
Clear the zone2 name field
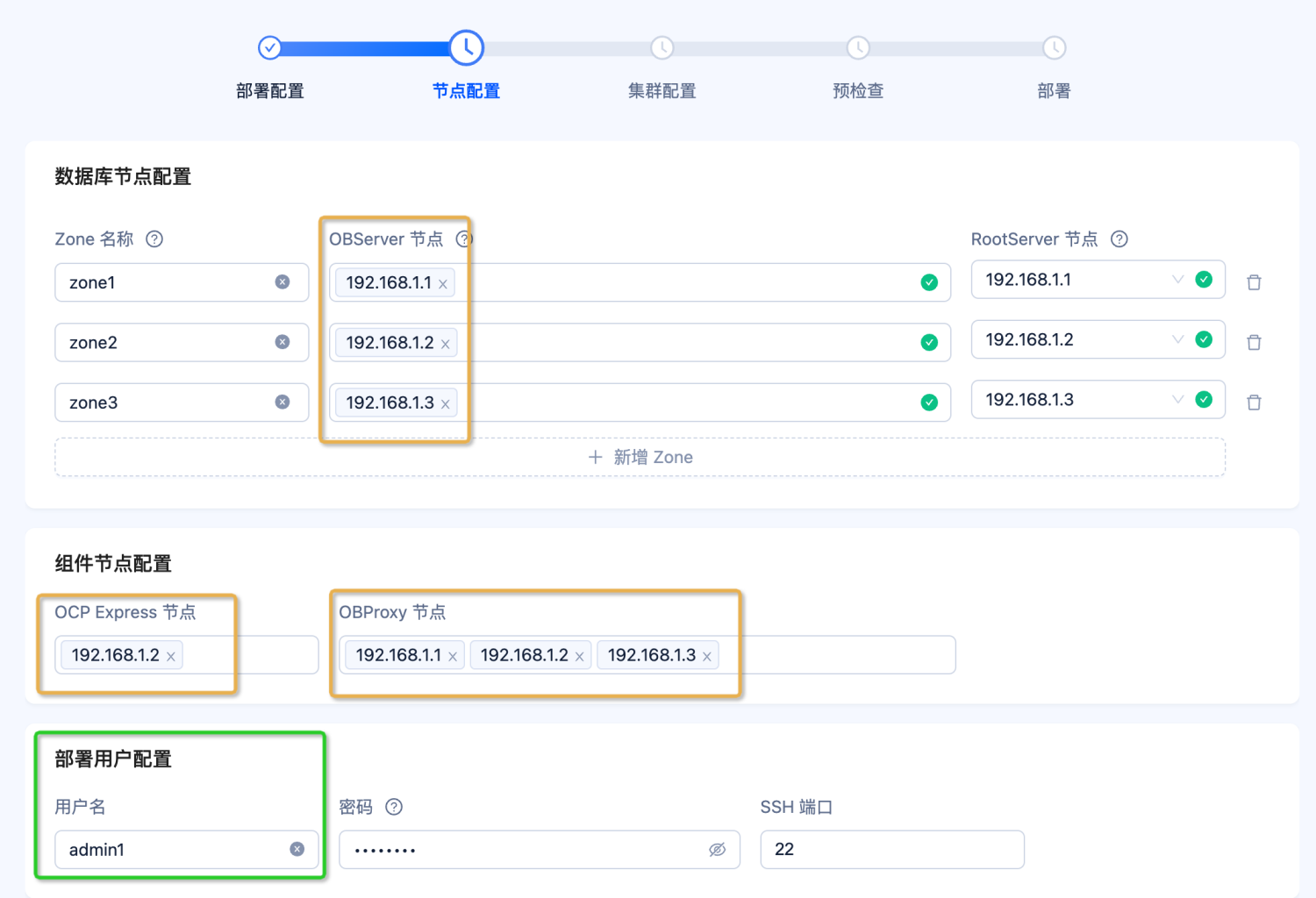click(283, 342)
